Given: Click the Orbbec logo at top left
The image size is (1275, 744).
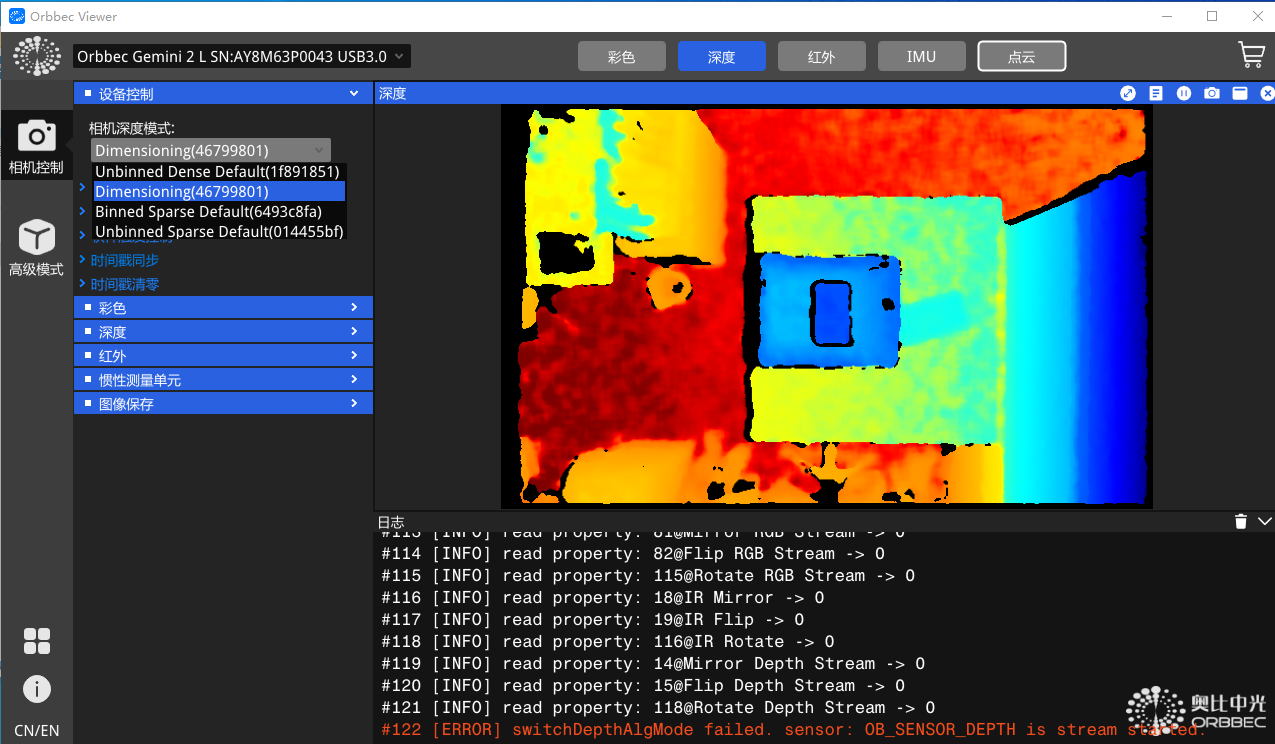Looking at the screenshot, I should [37, 57].
